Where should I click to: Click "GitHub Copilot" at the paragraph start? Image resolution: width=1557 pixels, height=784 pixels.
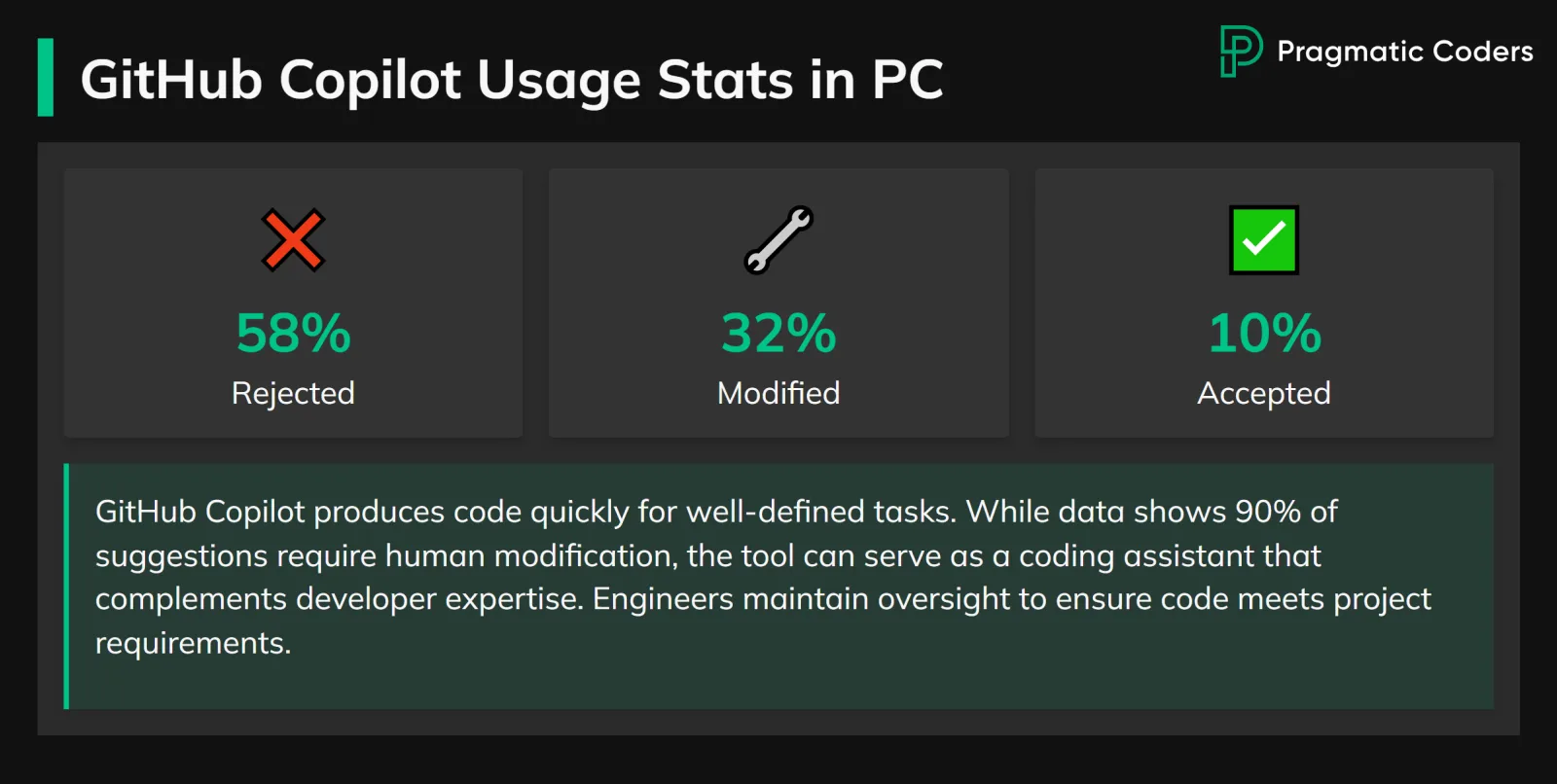click(199, 512)
